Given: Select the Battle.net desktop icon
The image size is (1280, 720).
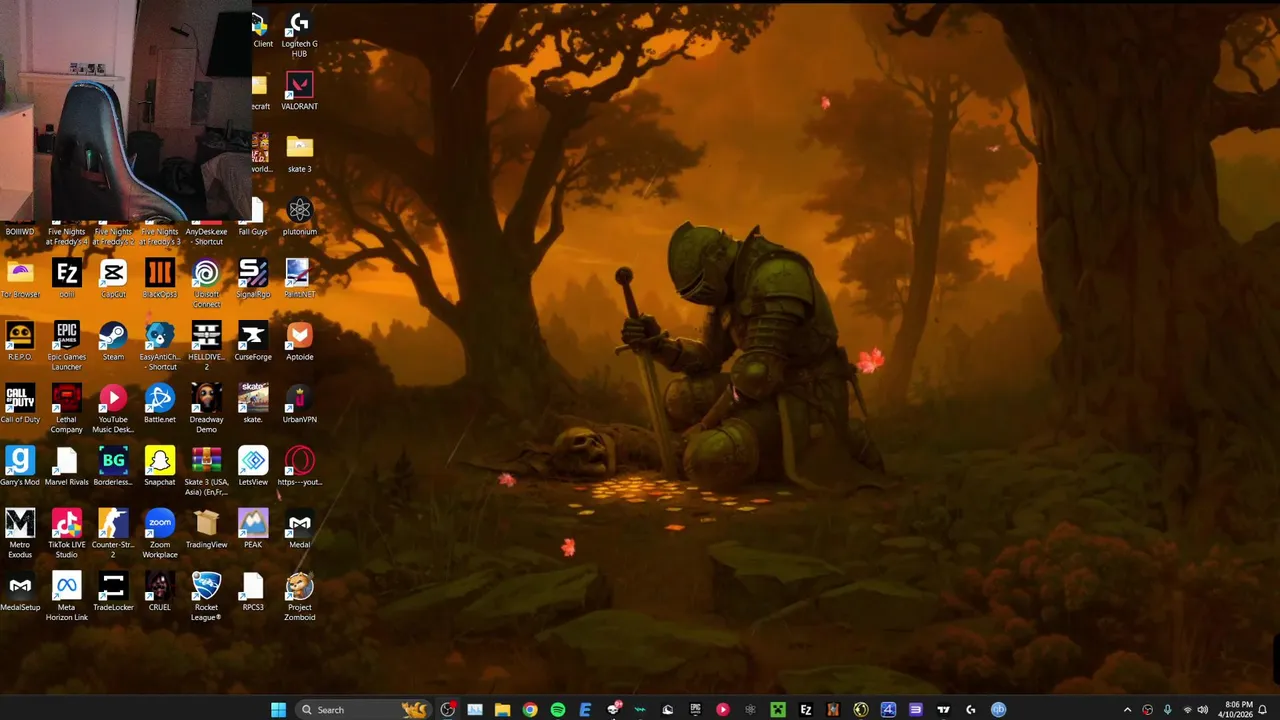Looking at the screenshot, I should pyautogui.click(x=159, y=404).
